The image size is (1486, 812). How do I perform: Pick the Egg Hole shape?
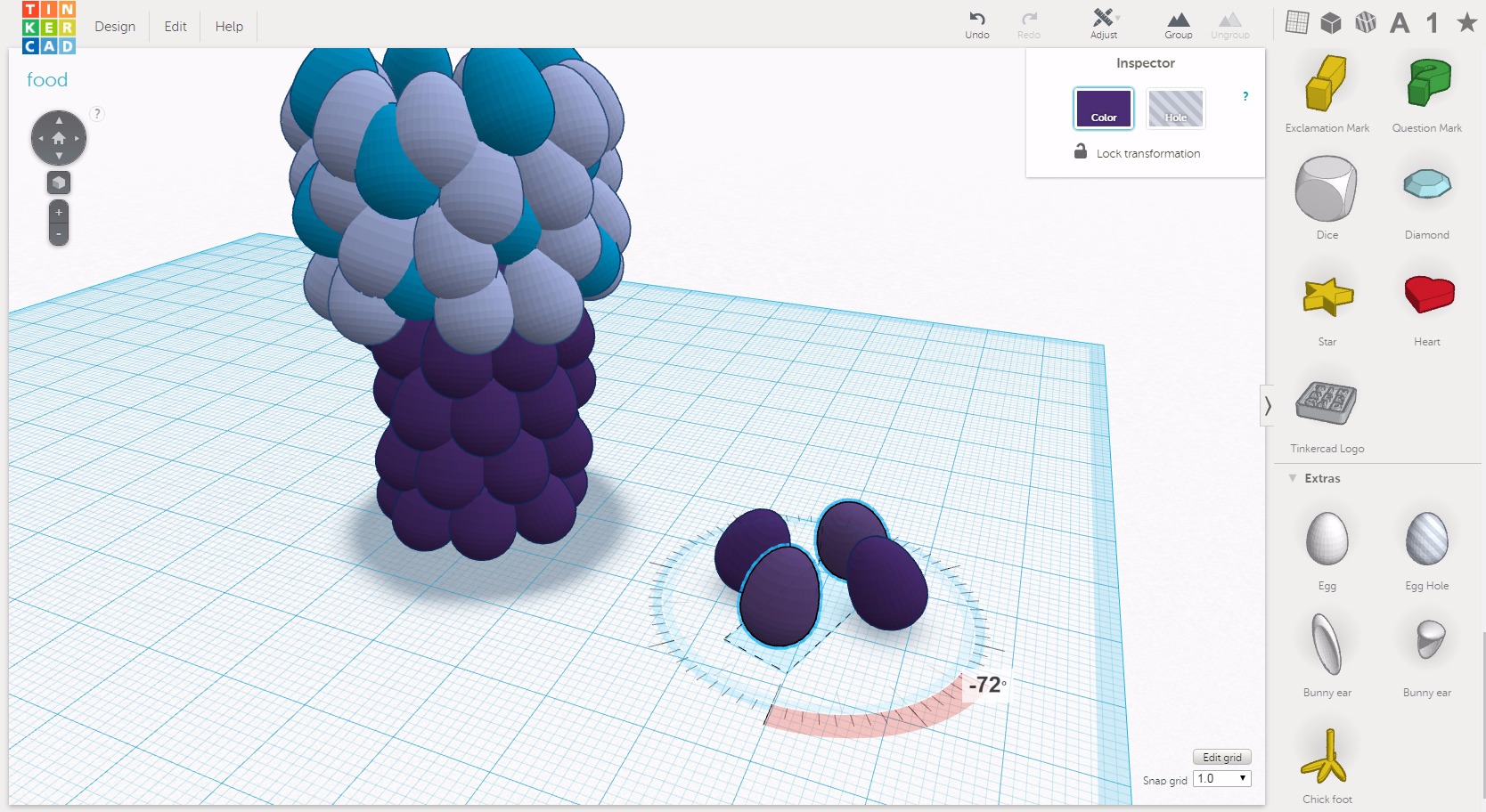[1426, 539]
